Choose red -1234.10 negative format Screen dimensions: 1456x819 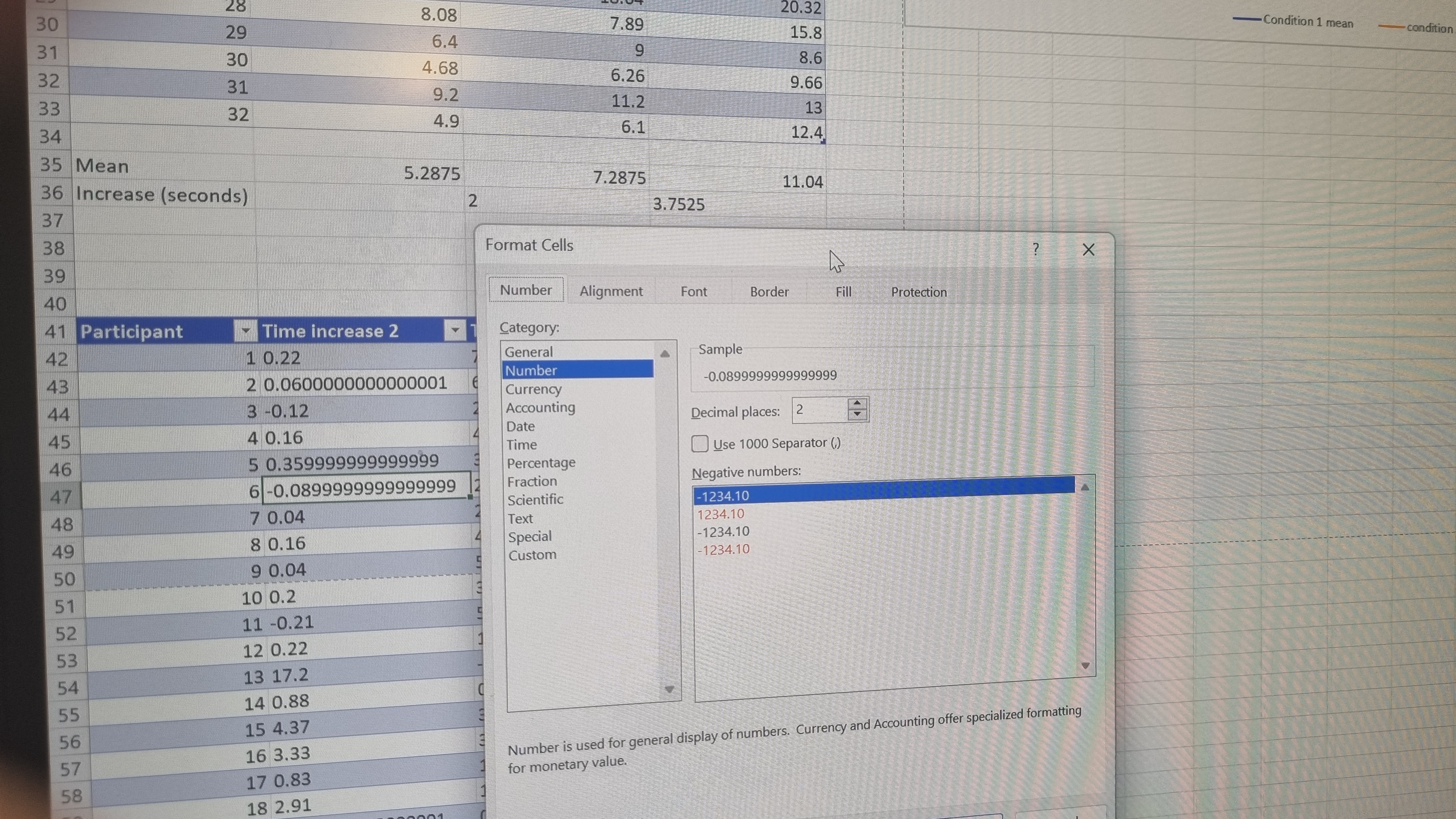click(723, 549)
